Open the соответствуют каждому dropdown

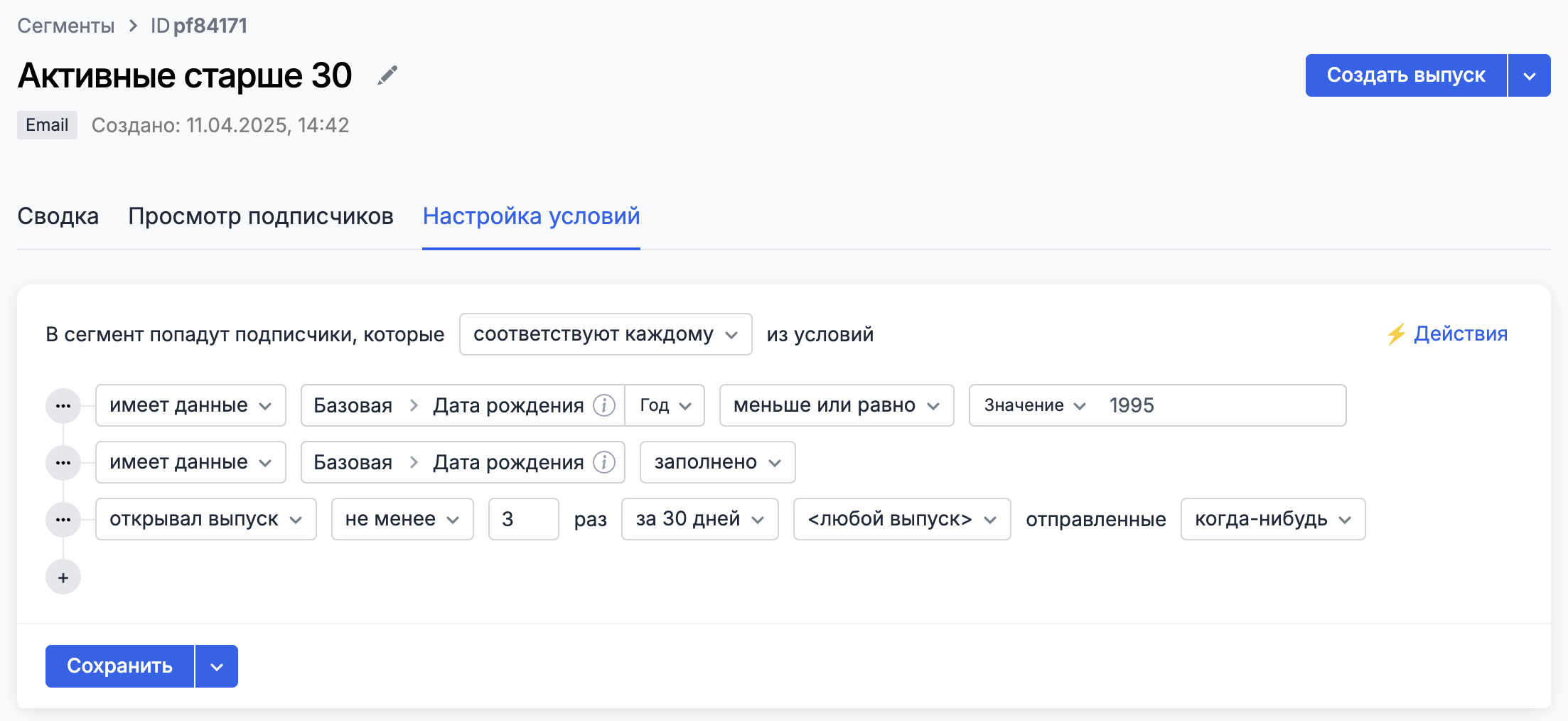[x=605, y=334]
